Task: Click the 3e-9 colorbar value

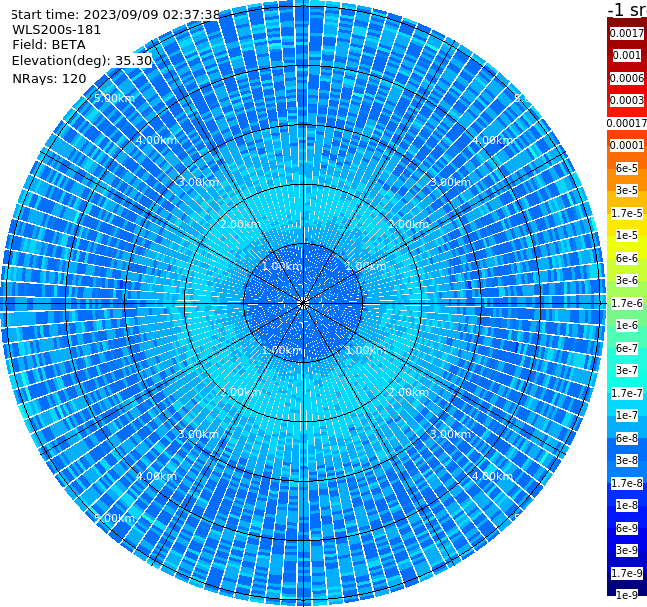Action: click(x=627, y=550)
